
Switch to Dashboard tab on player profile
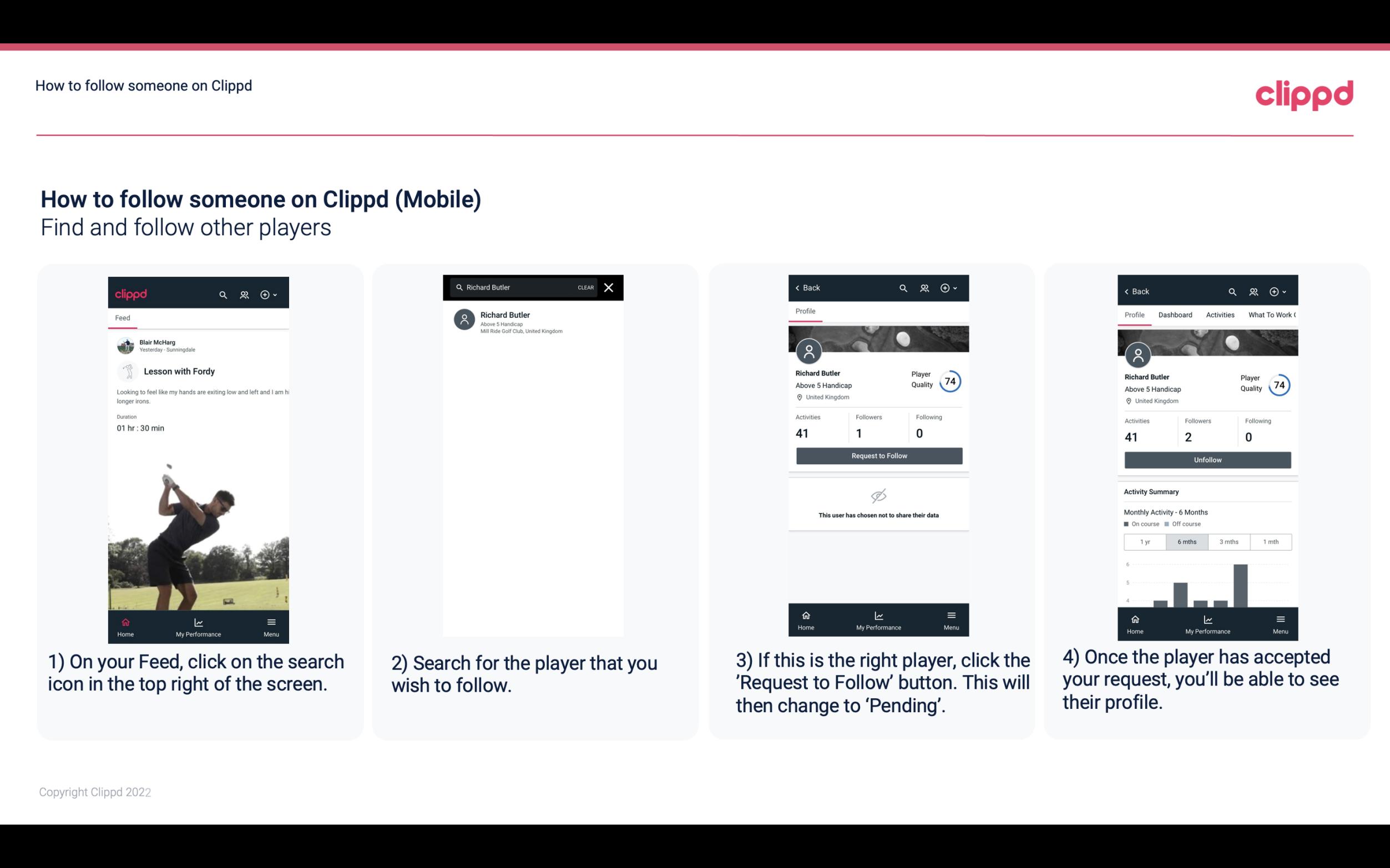[x=1175, y=315]
